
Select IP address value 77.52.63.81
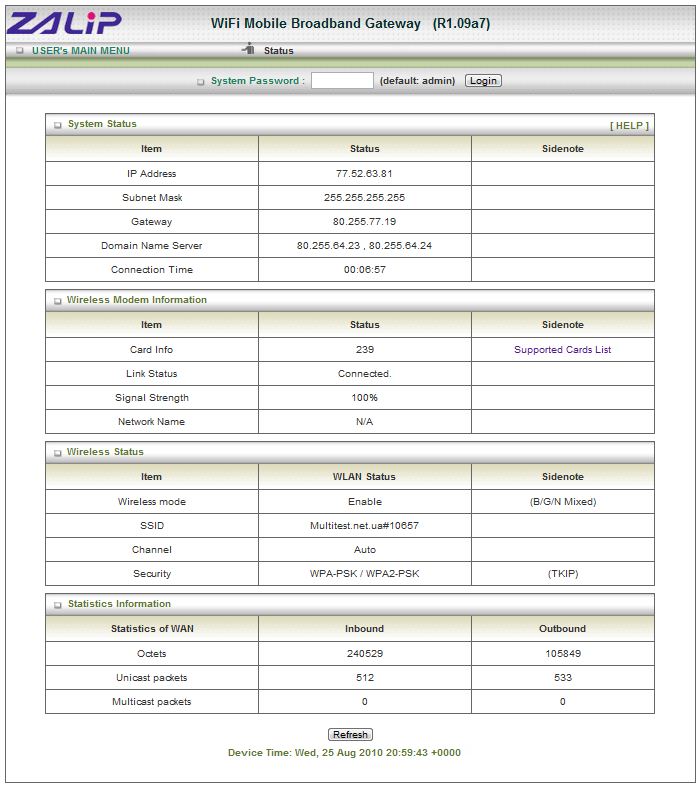[364, 174]
